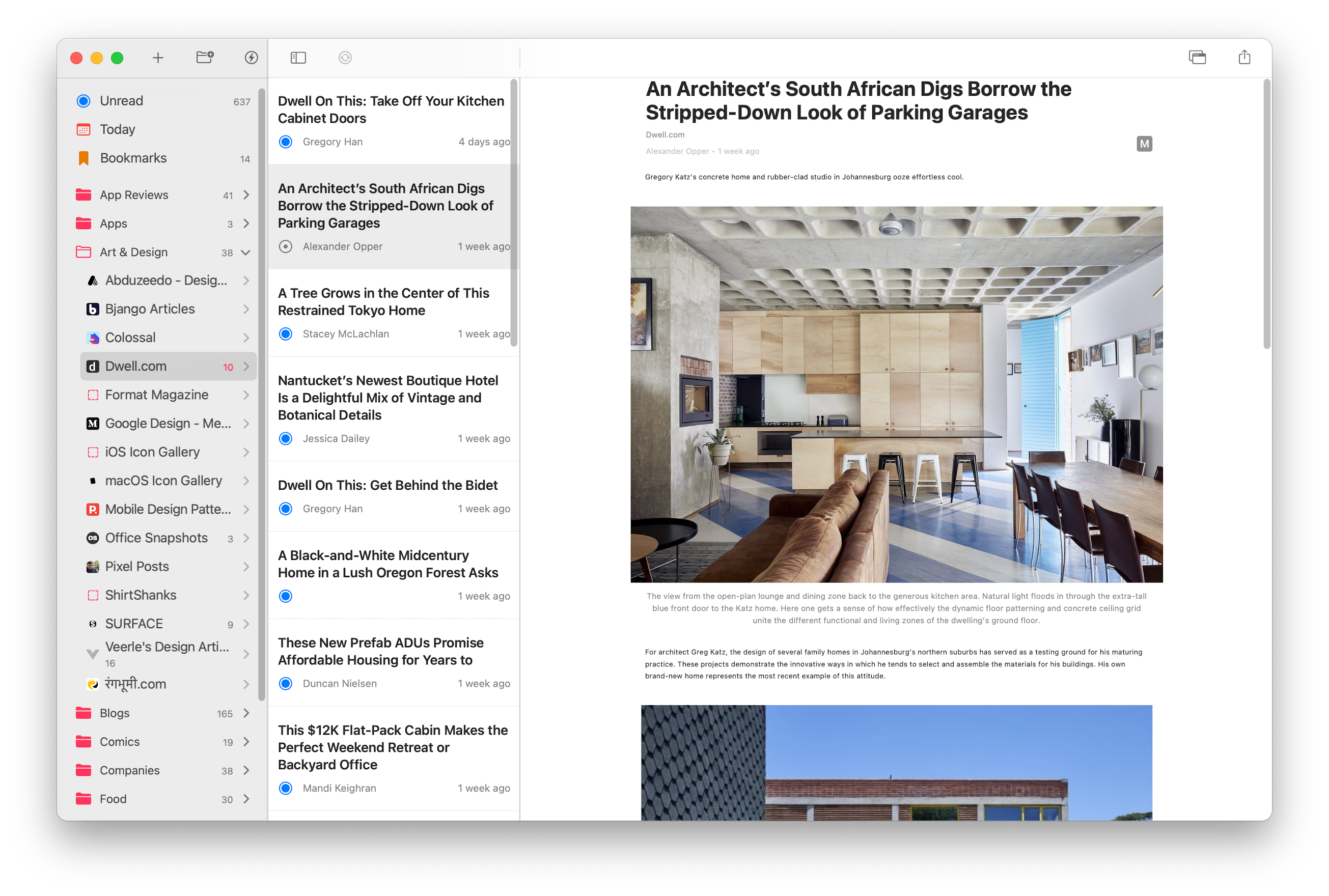Open A Black-and-White Midcentury Home article

tap(393, 575)
